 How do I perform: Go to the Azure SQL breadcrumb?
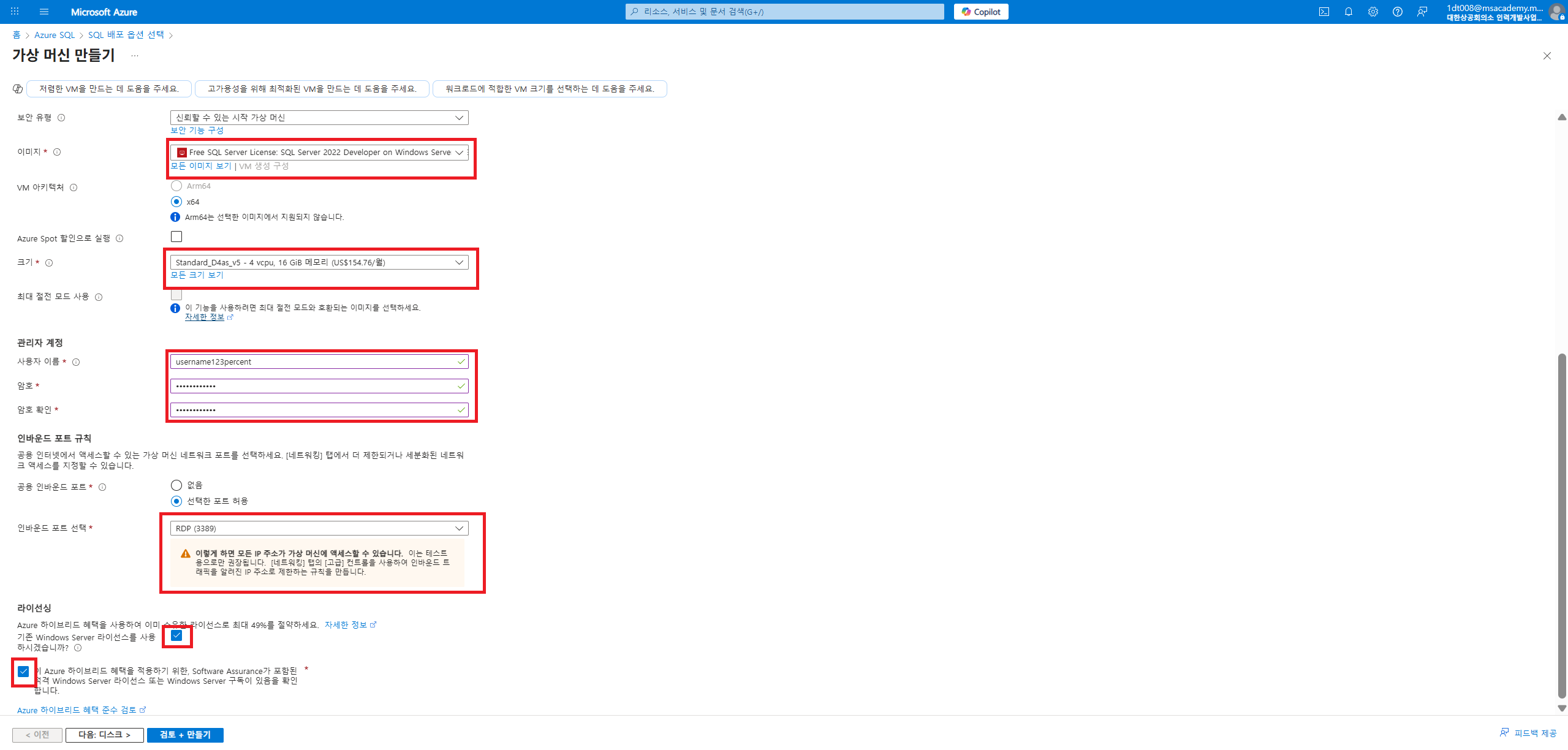55,35
